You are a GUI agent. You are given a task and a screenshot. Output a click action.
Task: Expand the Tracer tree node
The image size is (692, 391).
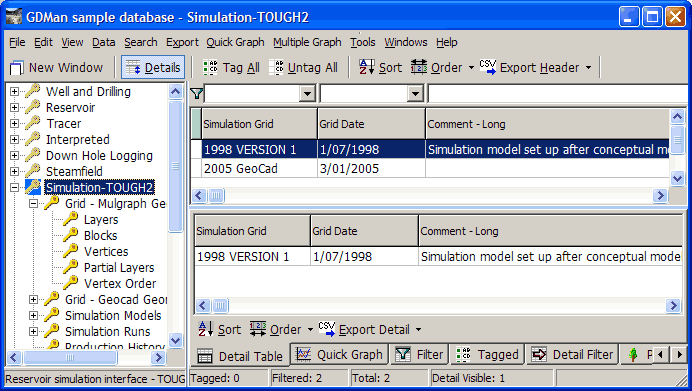tap(15, 124)
